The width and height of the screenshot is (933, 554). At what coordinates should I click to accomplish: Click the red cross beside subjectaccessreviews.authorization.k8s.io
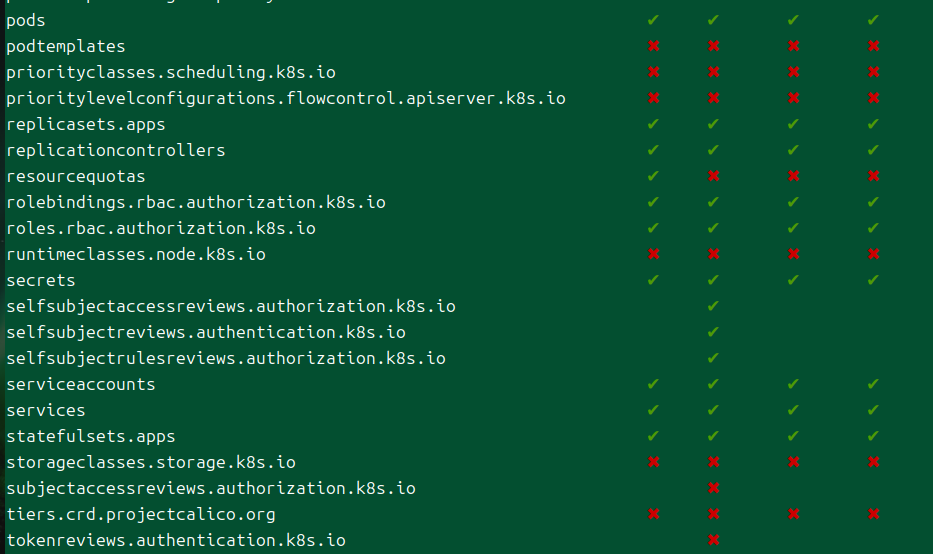(x=713, y=488)
